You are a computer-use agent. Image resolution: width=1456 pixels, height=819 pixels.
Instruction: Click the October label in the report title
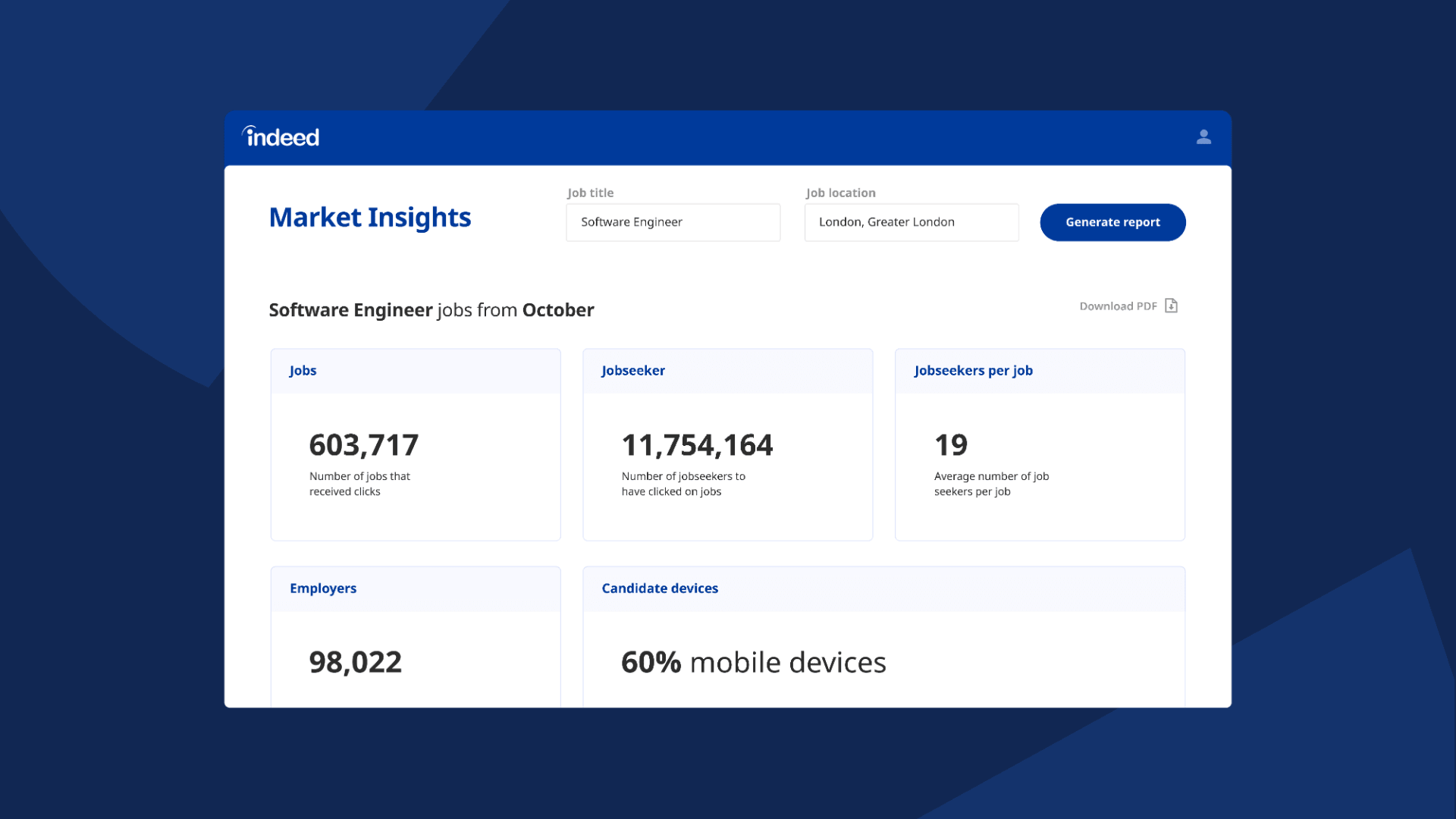pos(557,309)
